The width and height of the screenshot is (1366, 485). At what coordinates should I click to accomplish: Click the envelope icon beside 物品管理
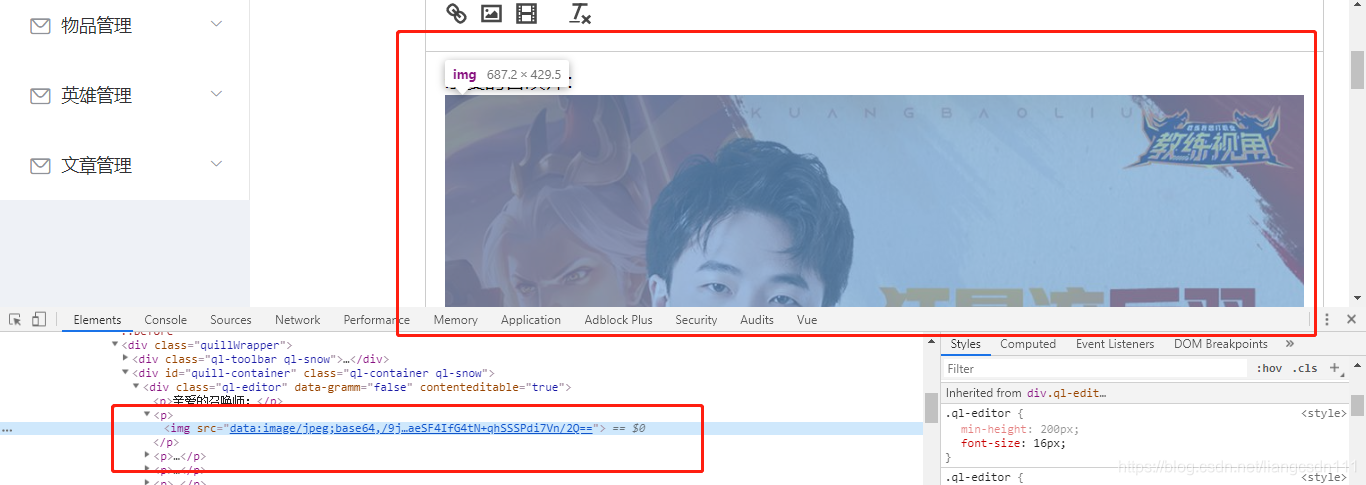click(x=40, y=26)
